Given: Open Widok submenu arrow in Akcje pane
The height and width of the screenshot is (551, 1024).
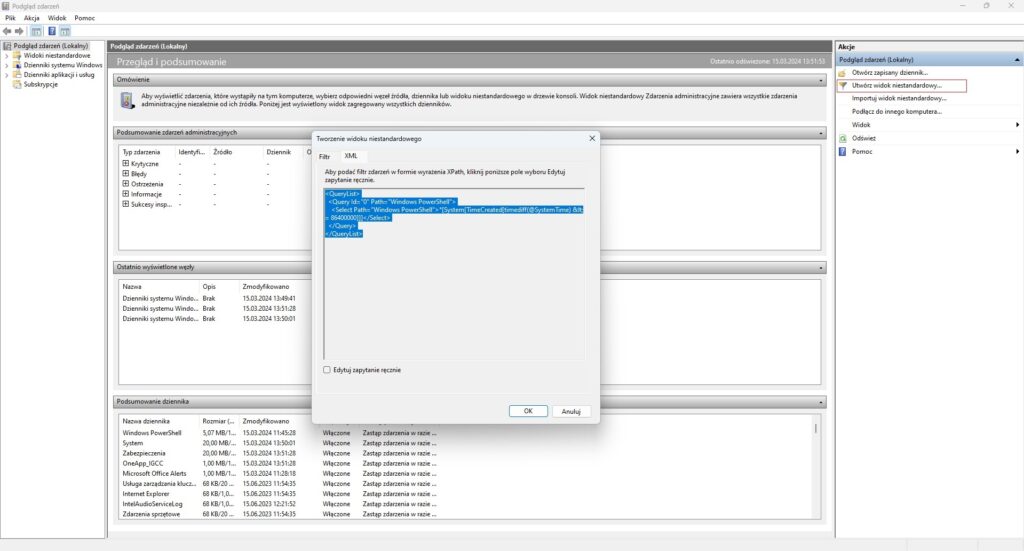Looking at the screenshot, I should 1017,125.
